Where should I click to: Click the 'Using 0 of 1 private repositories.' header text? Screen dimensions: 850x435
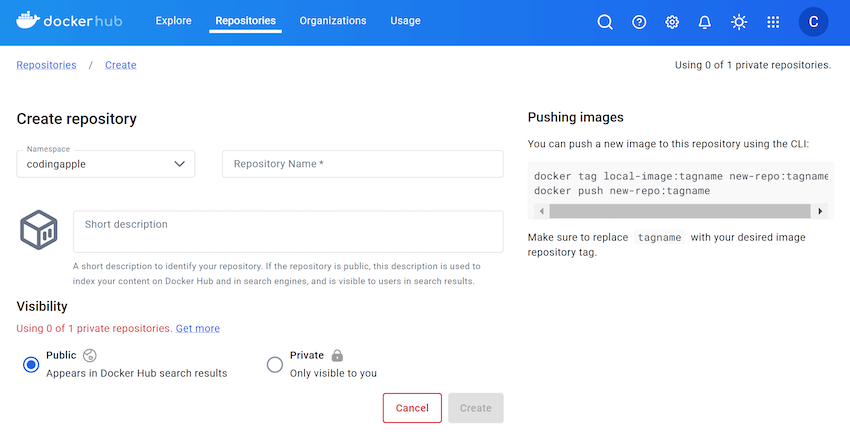pyautogui.click(x=753, y=65)
